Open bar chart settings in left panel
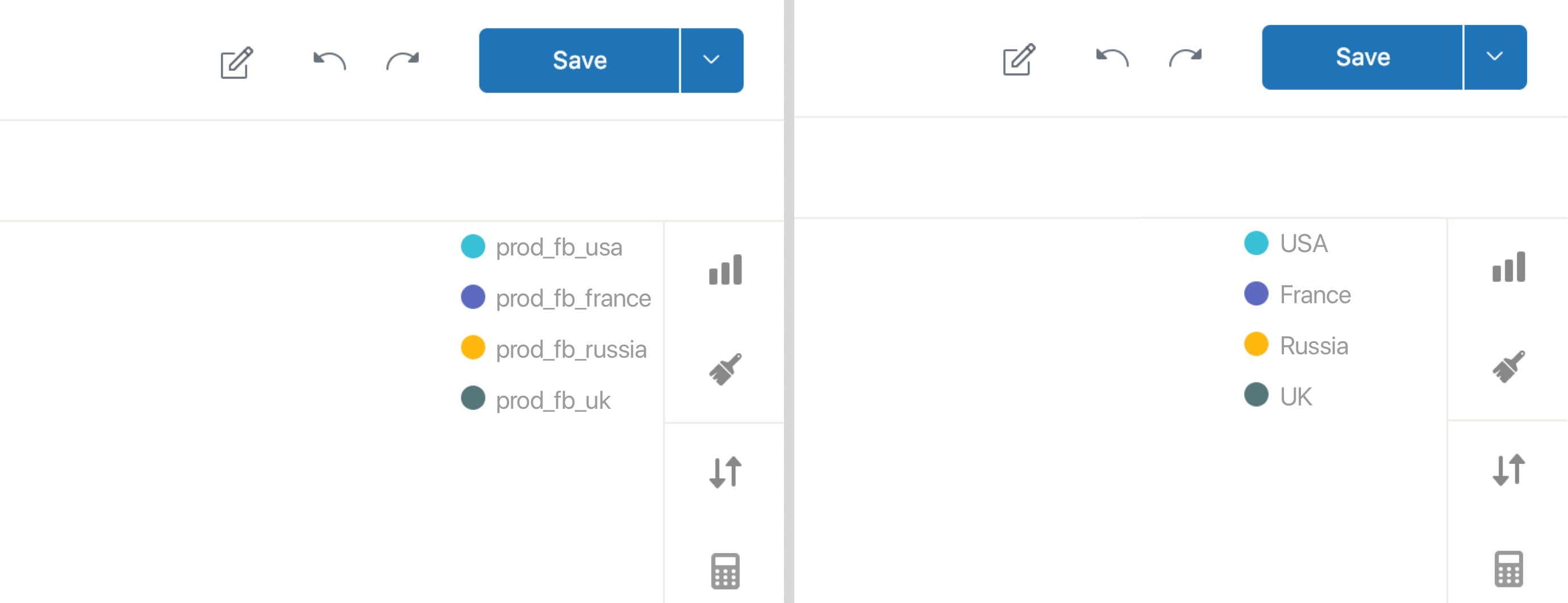This screenshot has width=1568, height=603. point(725,270)
